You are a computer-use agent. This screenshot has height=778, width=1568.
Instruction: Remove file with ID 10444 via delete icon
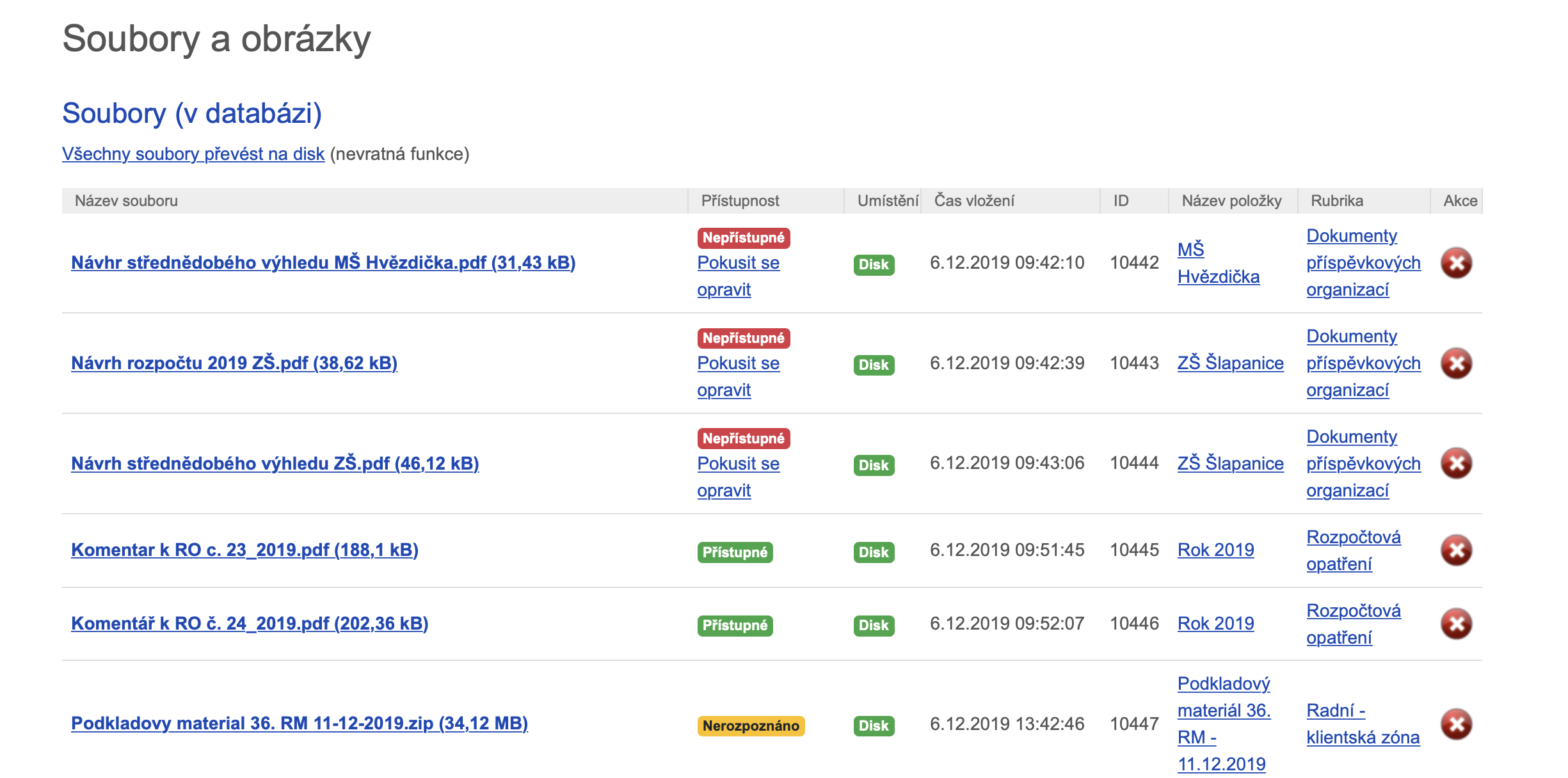[x=1456, y=463]
